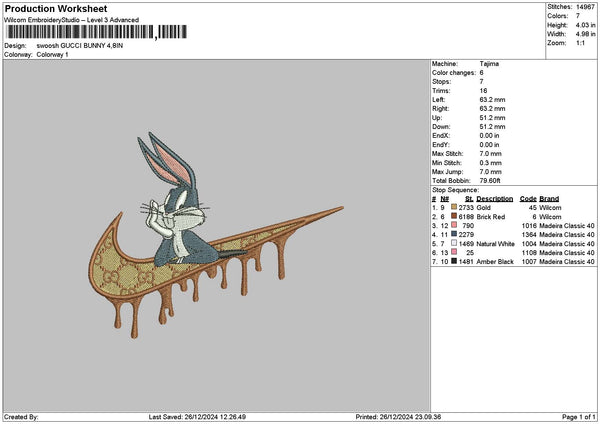This screenshot has width=600, height=424.
Task: Click the Code column header
Action: coord(528,199)
